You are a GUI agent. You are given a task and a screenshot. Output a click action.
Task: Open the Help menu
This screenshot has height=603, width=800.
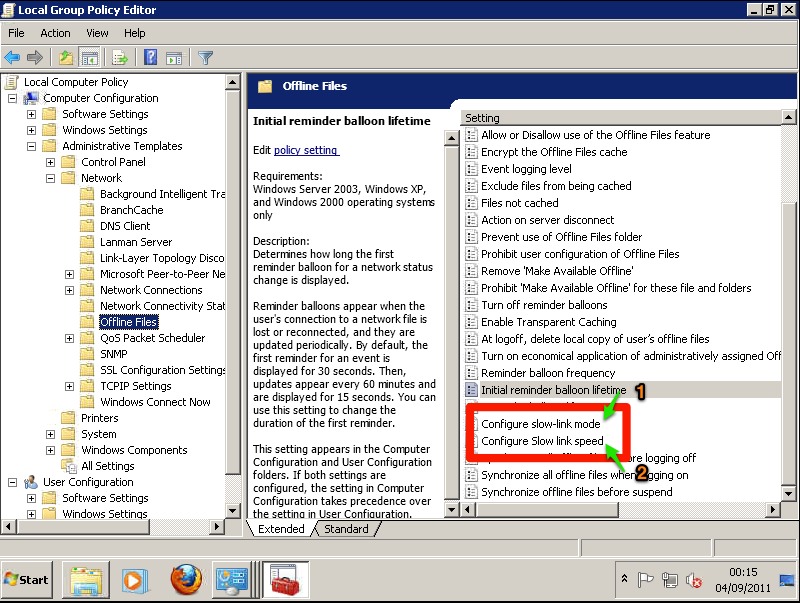point(135,33)
